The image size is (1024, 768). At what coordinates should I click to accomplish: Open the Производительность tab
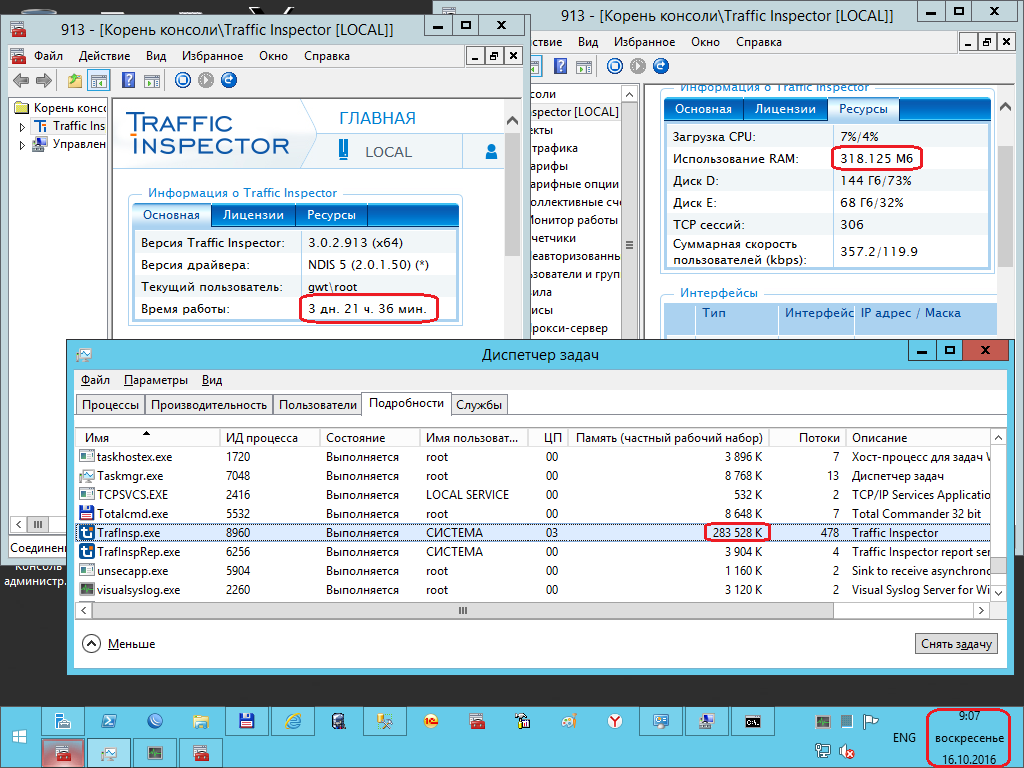209,405
